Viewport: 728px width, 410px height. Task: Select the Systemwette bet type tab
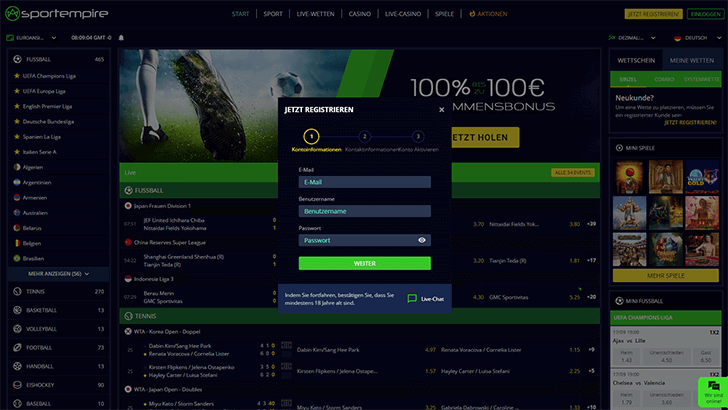[702, 79]
